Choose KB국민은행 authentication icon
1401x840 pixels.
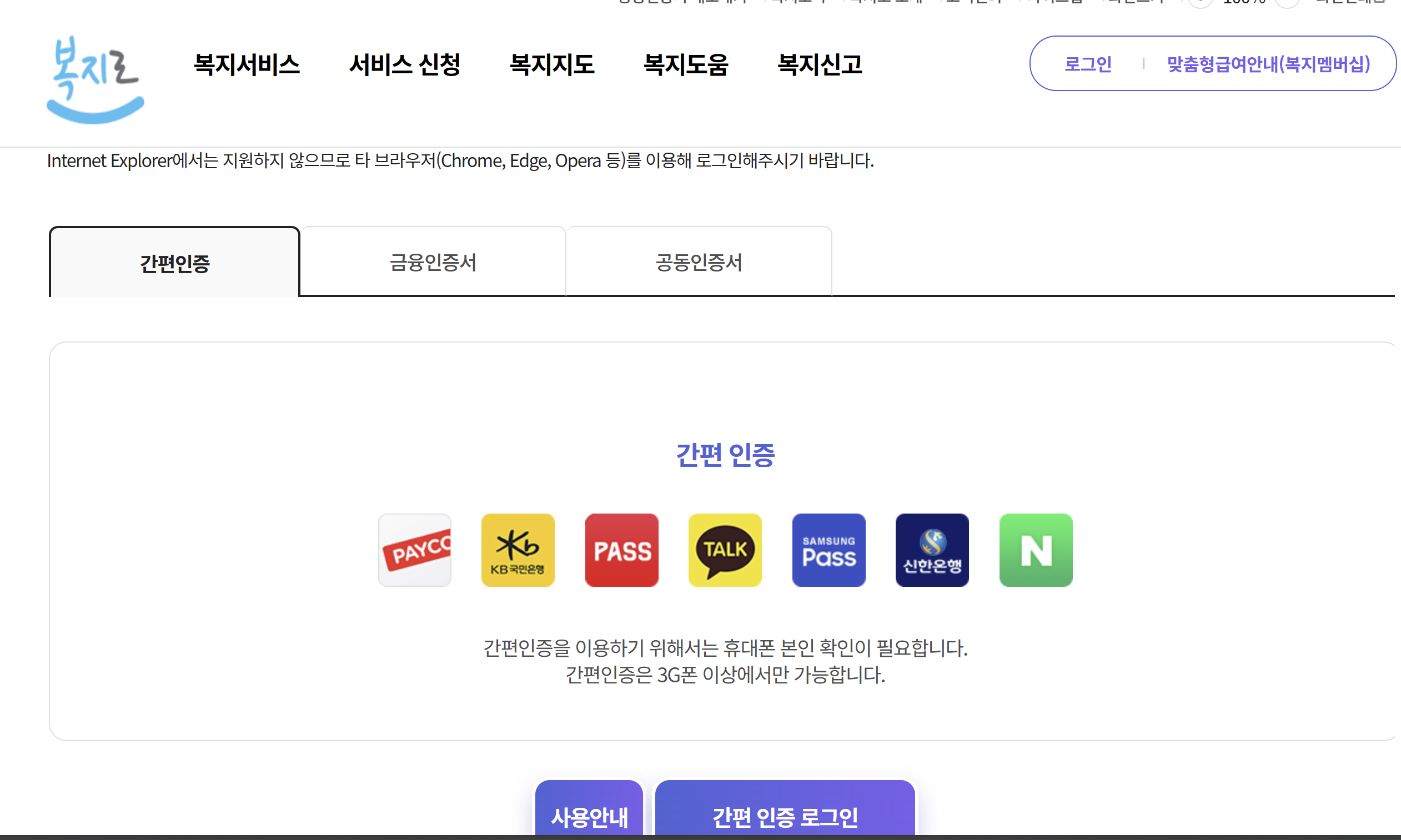518,550
